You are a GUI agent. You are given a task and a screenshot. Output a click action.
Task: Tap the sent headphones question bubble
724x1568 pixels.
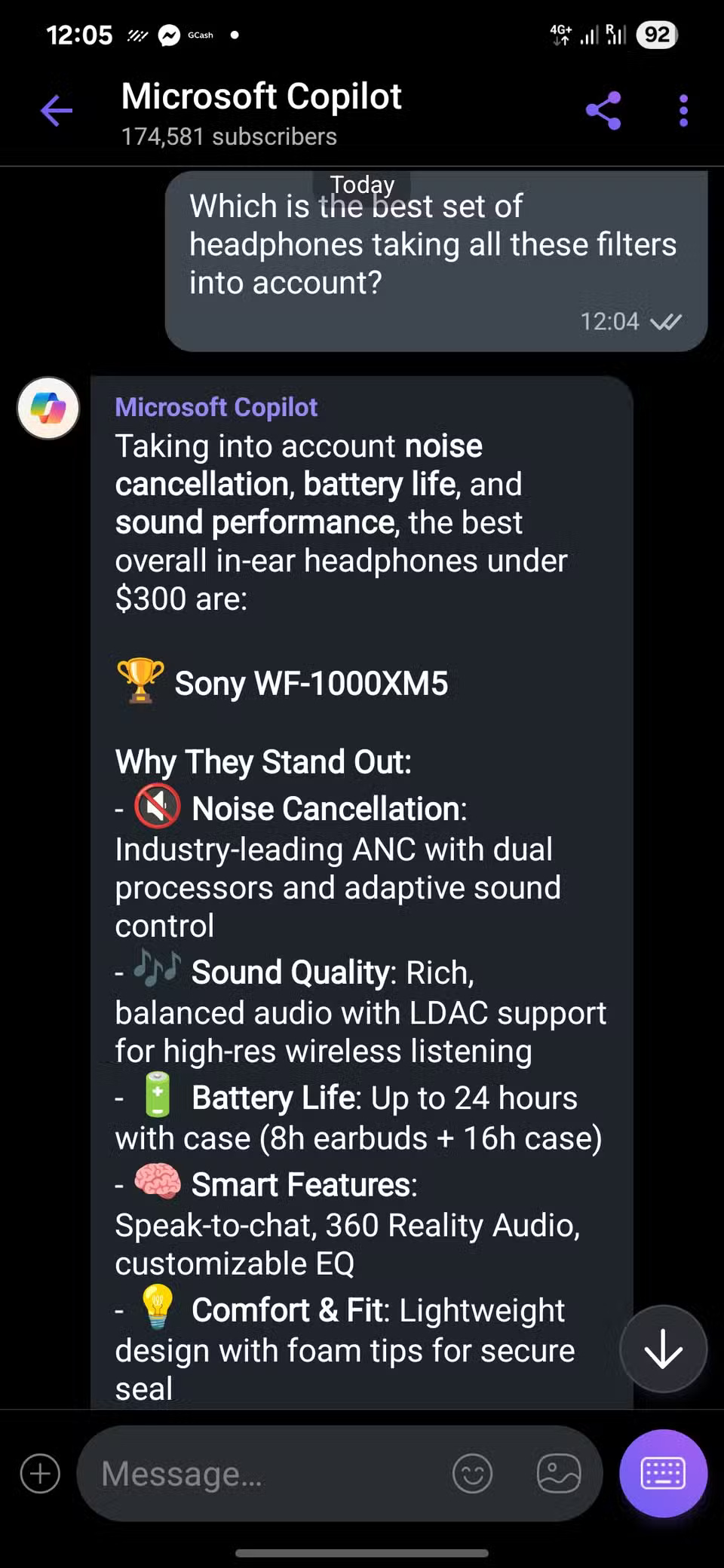436,256
